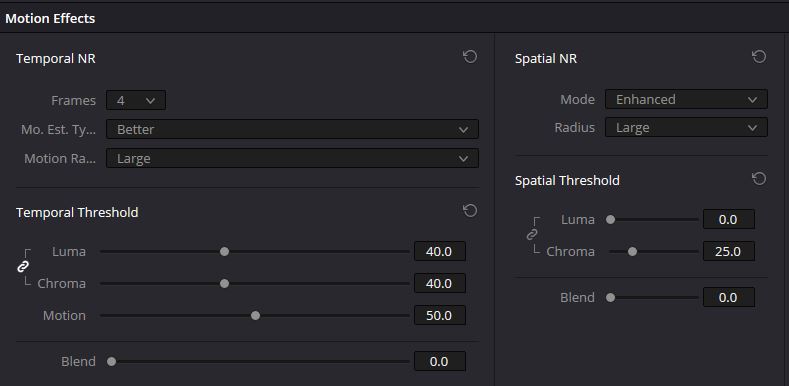Open the Mo. Est. Type dropdown
789x386 pixels.
coord(292,129)
